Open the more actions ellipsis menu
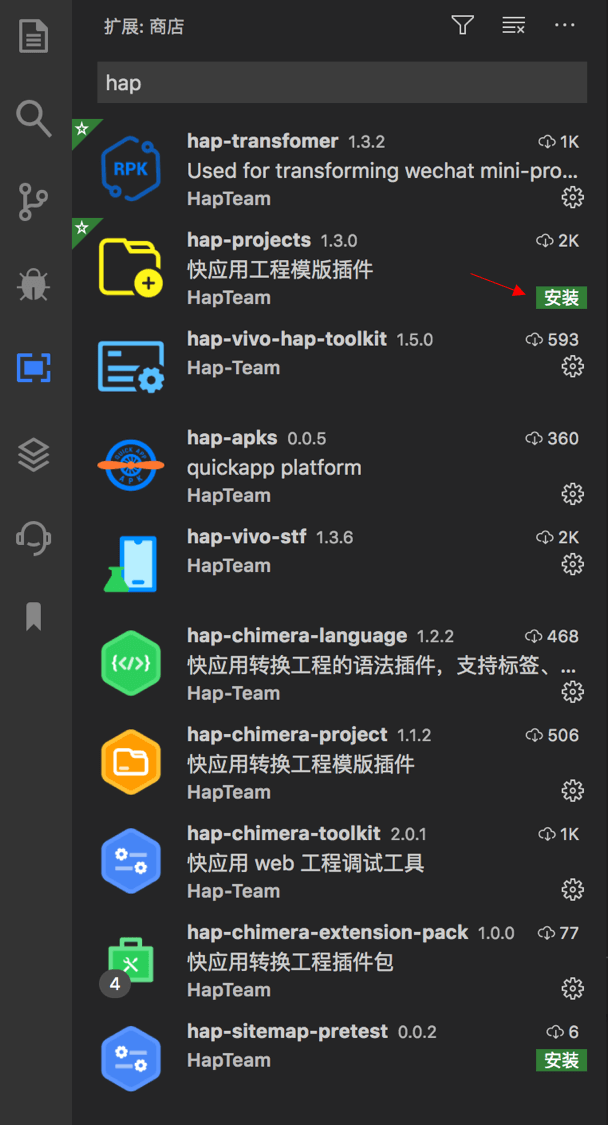The image size is (608, 1125). 565,25
